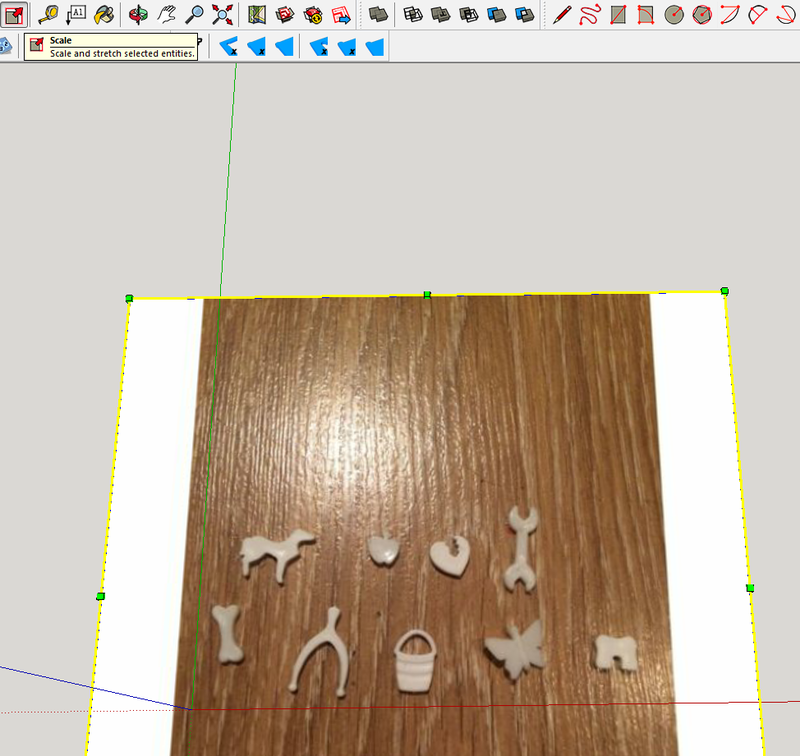Select the Trim solid tool
Viewport: 800px width, 756px height.
click(497, 15)
